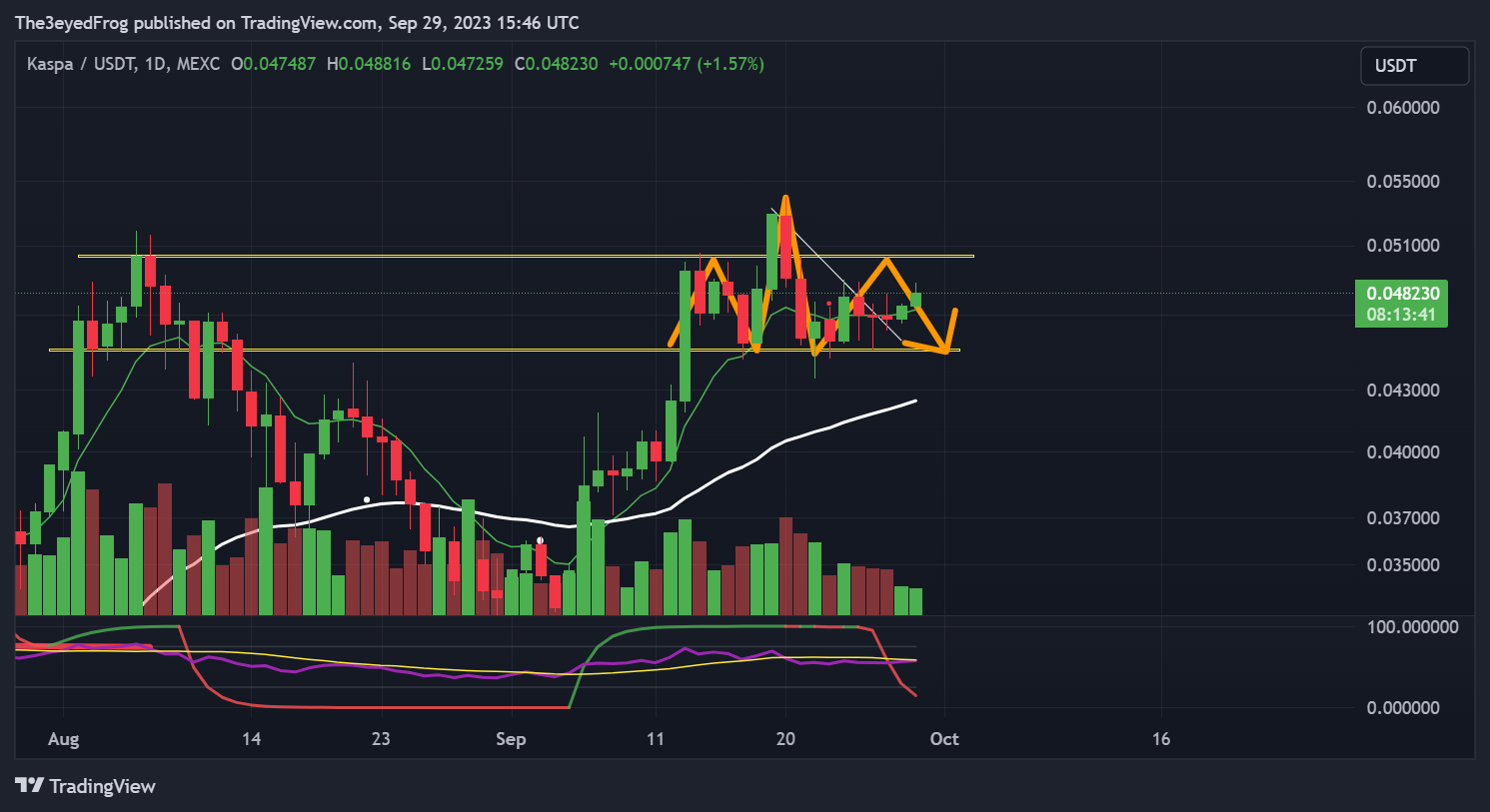Click the 0.037000 price axis label

(1403, 518)
